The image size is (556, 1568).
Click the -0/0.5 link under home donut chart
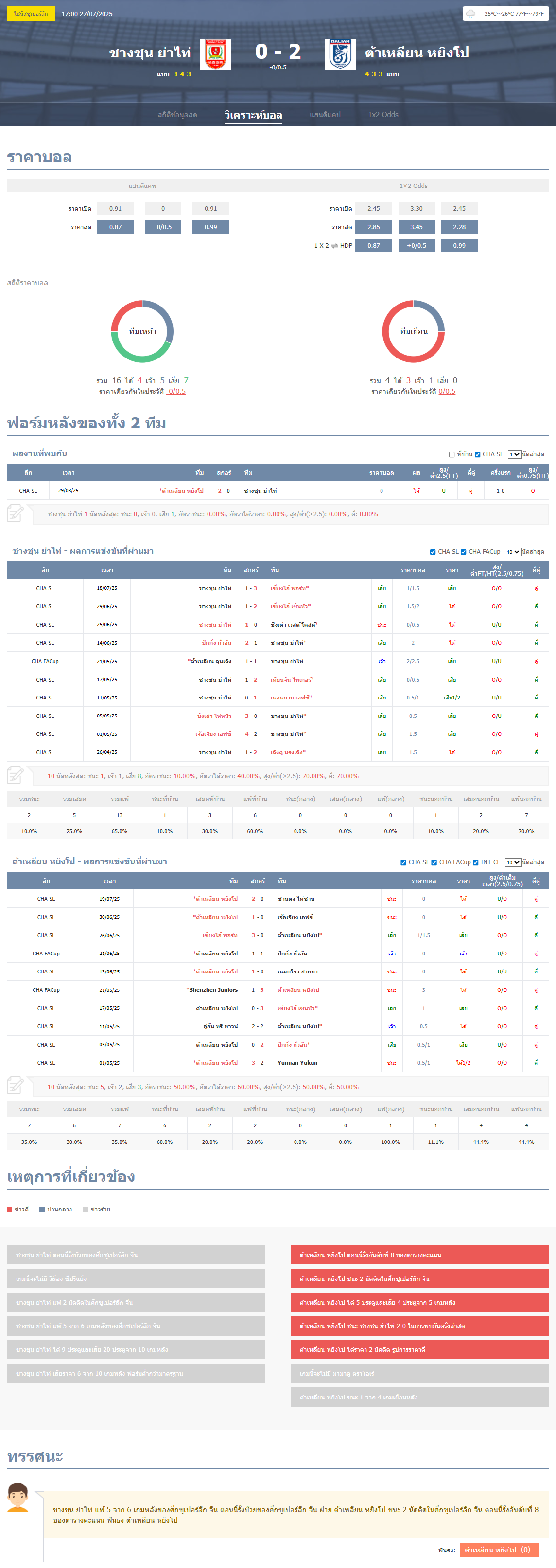(176, 392)
